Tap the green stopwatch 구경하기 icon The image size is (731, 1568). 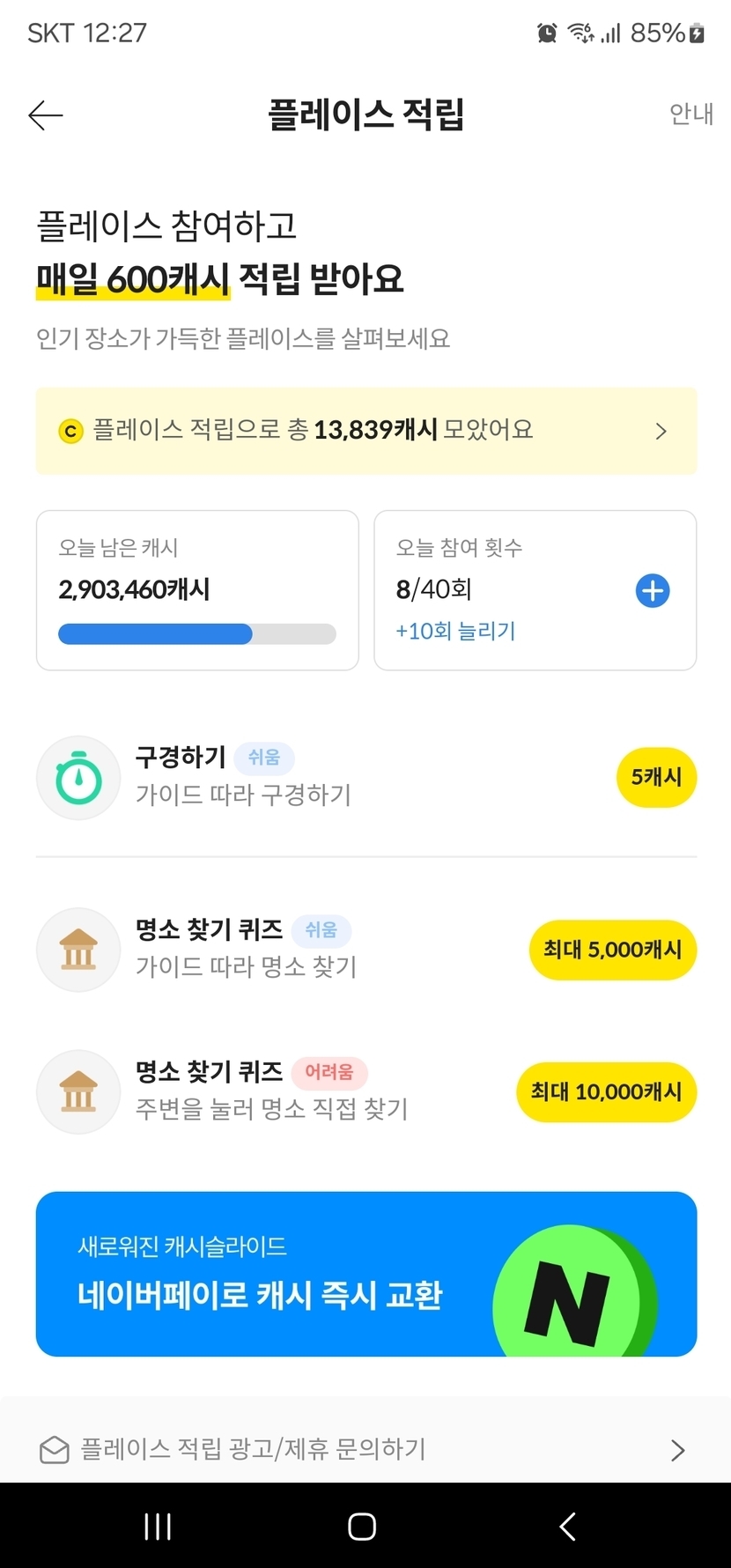pos(78,778)
